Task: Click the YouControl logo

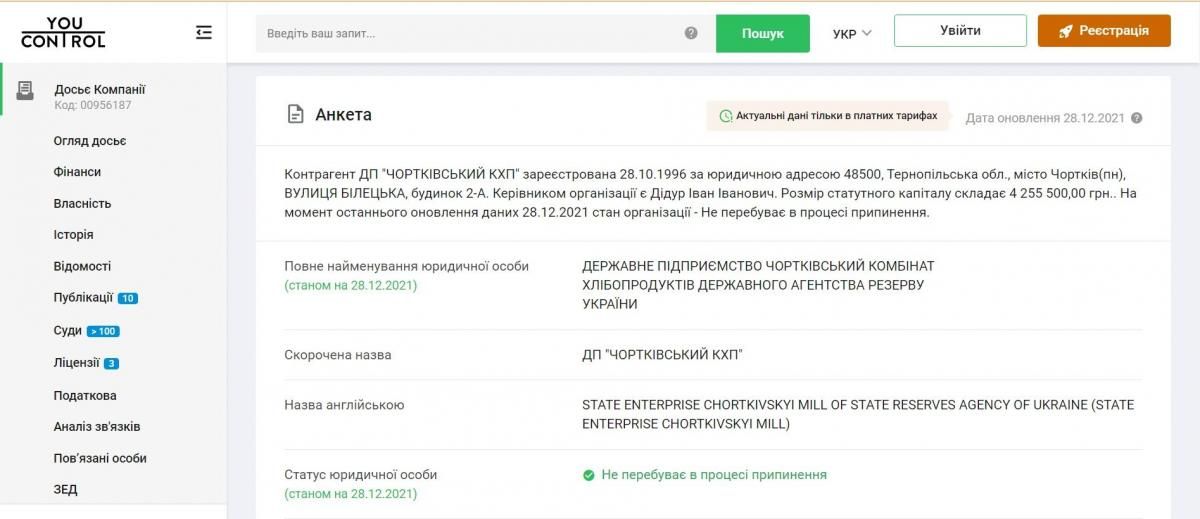Action: click(x=63, y=32)
